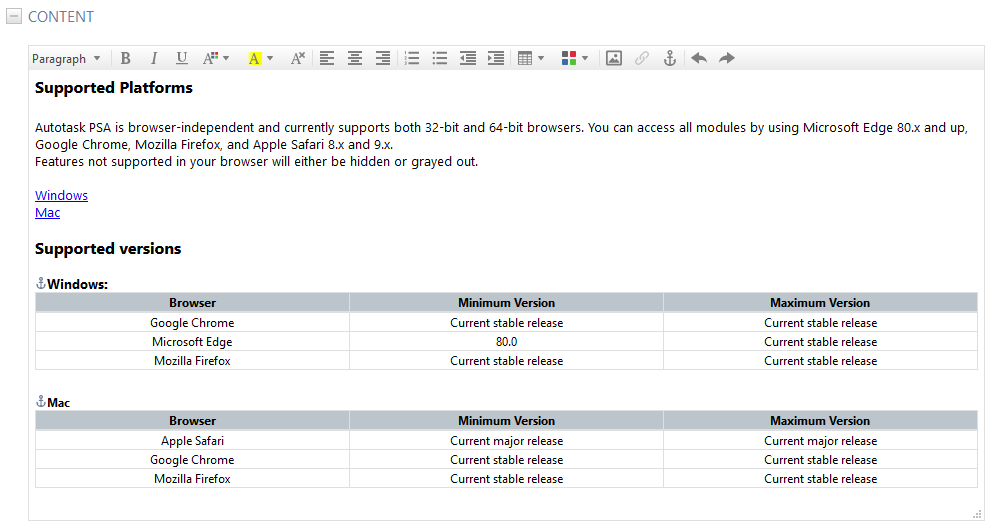This screenshot has height=528, width=995.
Task: Clear text formatting
Action: 298,58
